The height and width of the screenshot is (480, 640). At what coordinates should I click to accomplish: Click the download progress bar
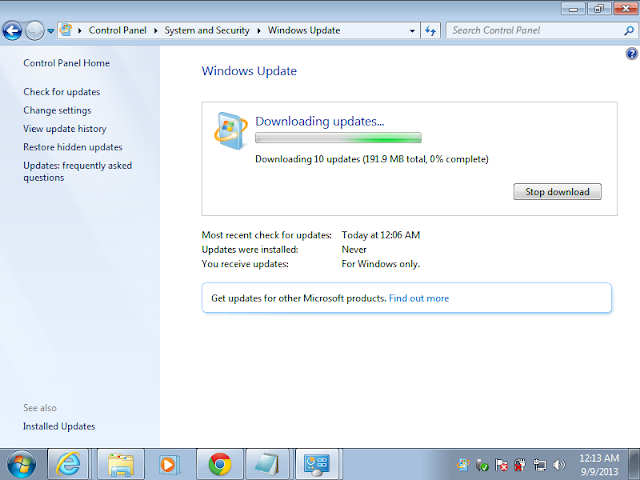click(338, 138)
